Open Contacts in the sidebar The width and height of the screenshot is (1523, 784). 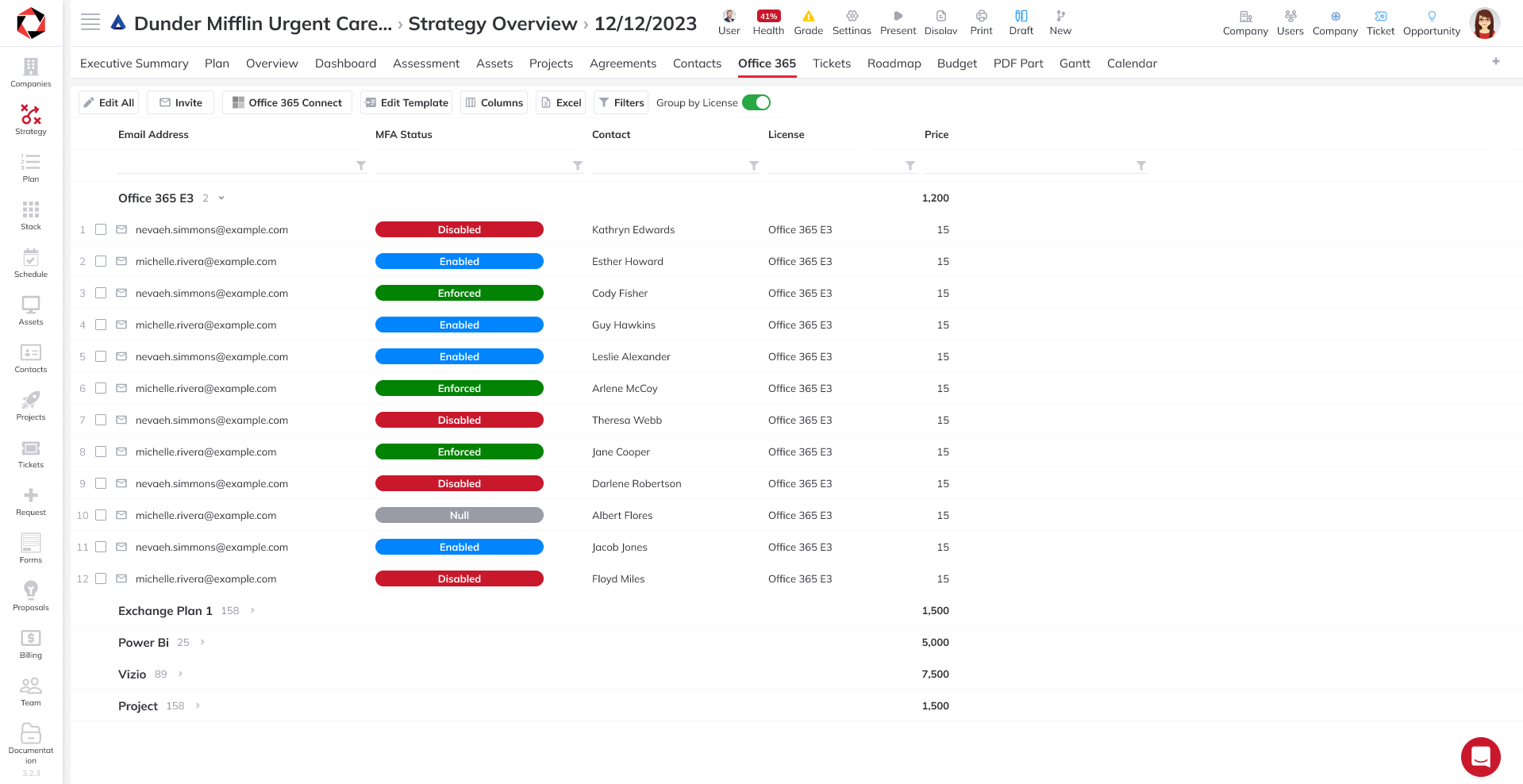coord(31,358)
